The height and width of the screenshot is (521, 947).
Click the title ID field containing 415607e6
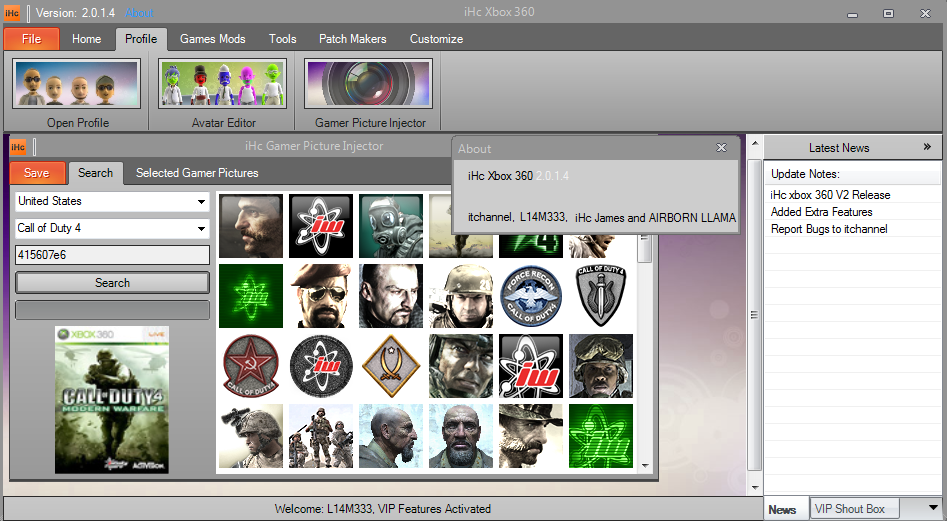[x=112, y=255]
